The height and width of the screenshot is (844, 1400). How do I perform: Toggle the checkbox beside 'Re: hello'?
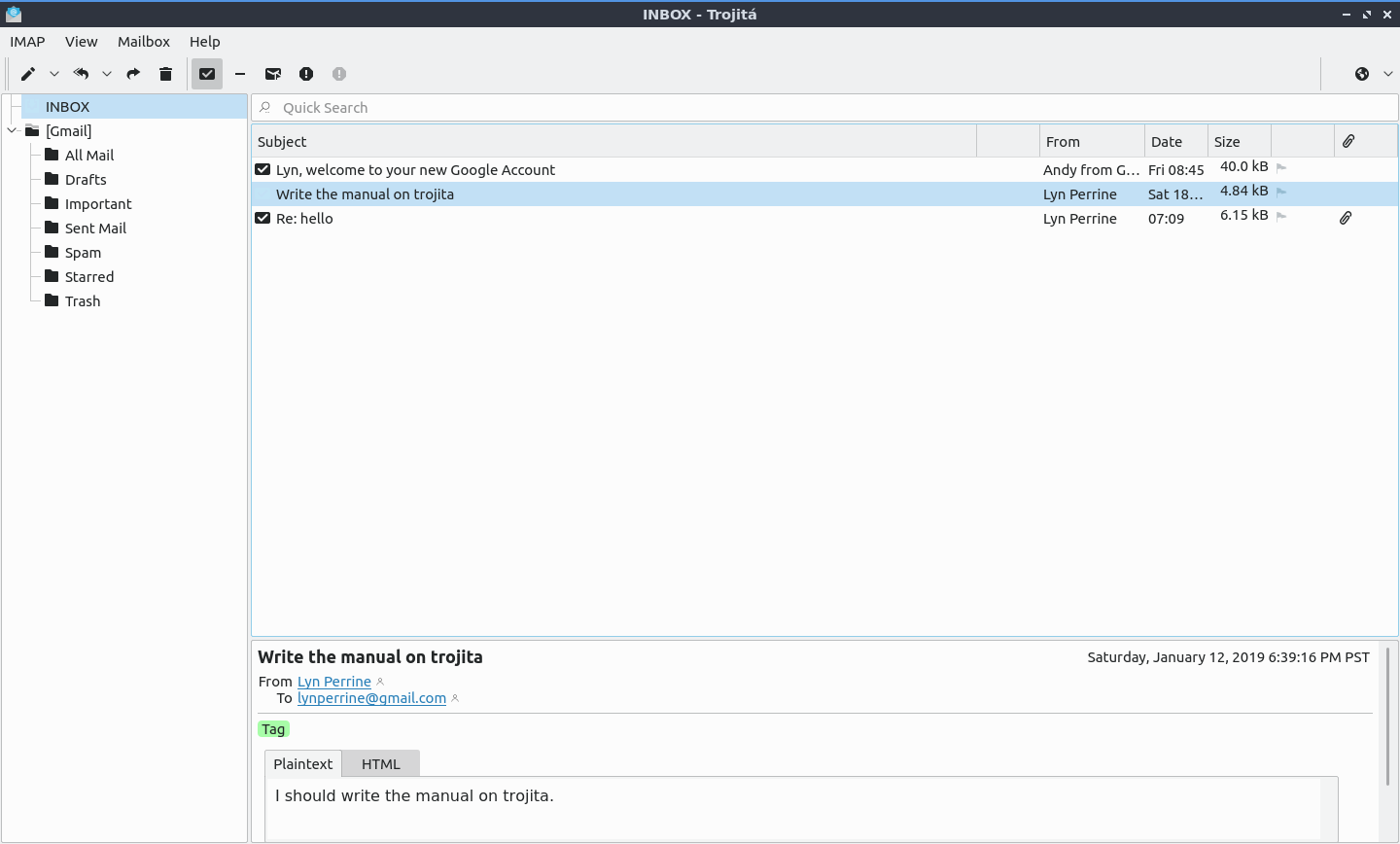(x=262, y=218)
